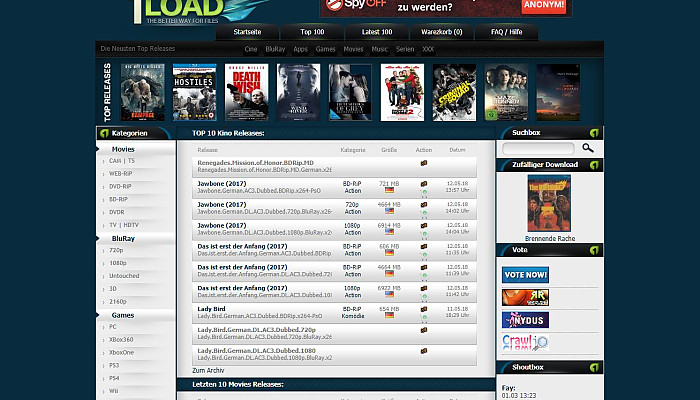The width and height of the screenshot is (700, 400).
Task: Click the German flag under 721 MB
Action: 389,190
